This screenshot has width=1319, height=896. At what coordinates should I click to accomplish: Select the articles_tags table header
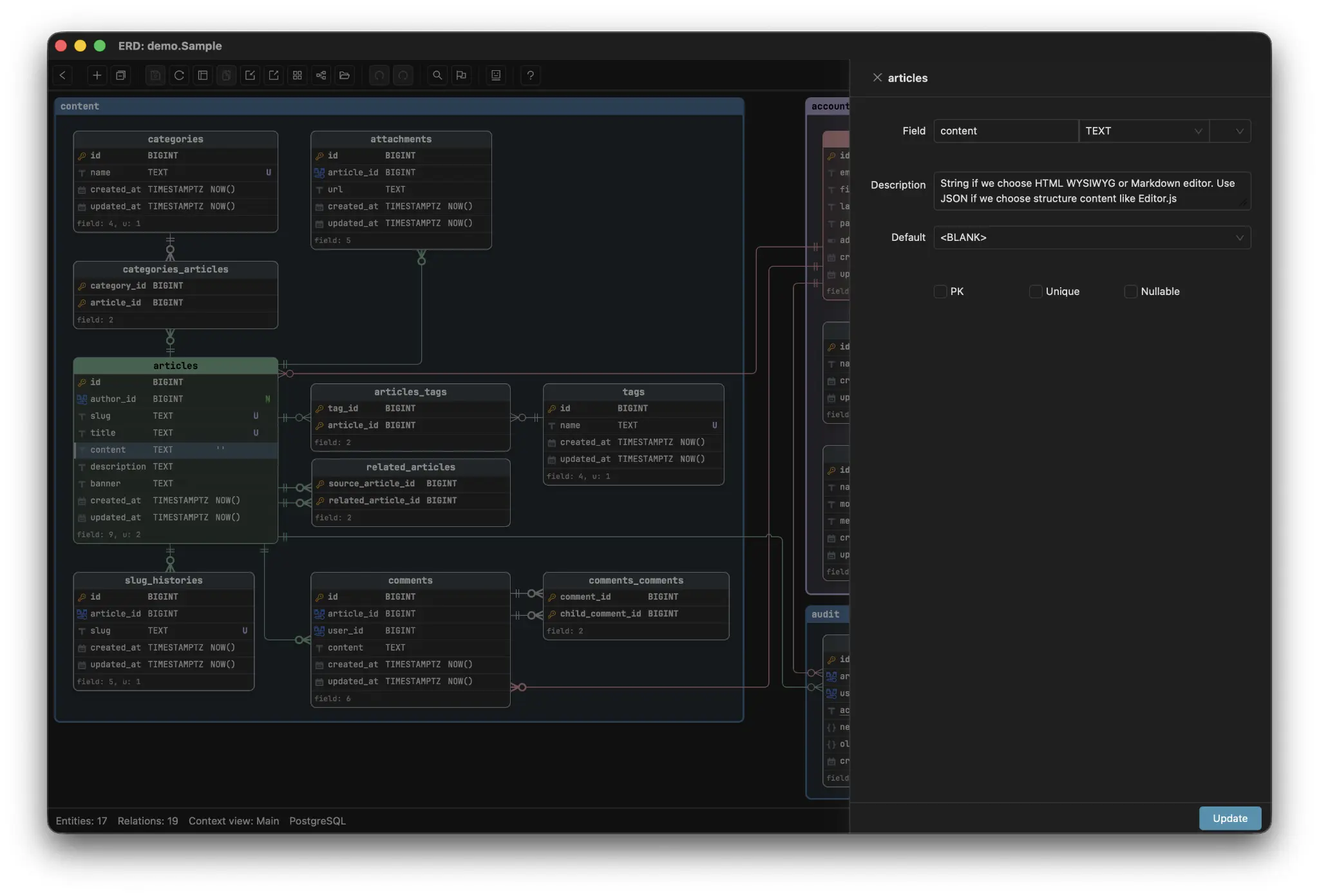pos(411,392)
